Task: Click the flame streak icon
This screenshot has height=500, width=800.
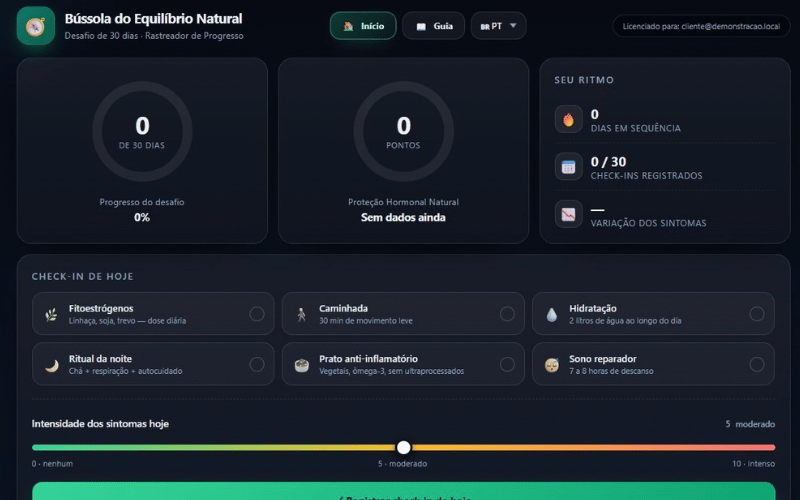Action: 568,119
